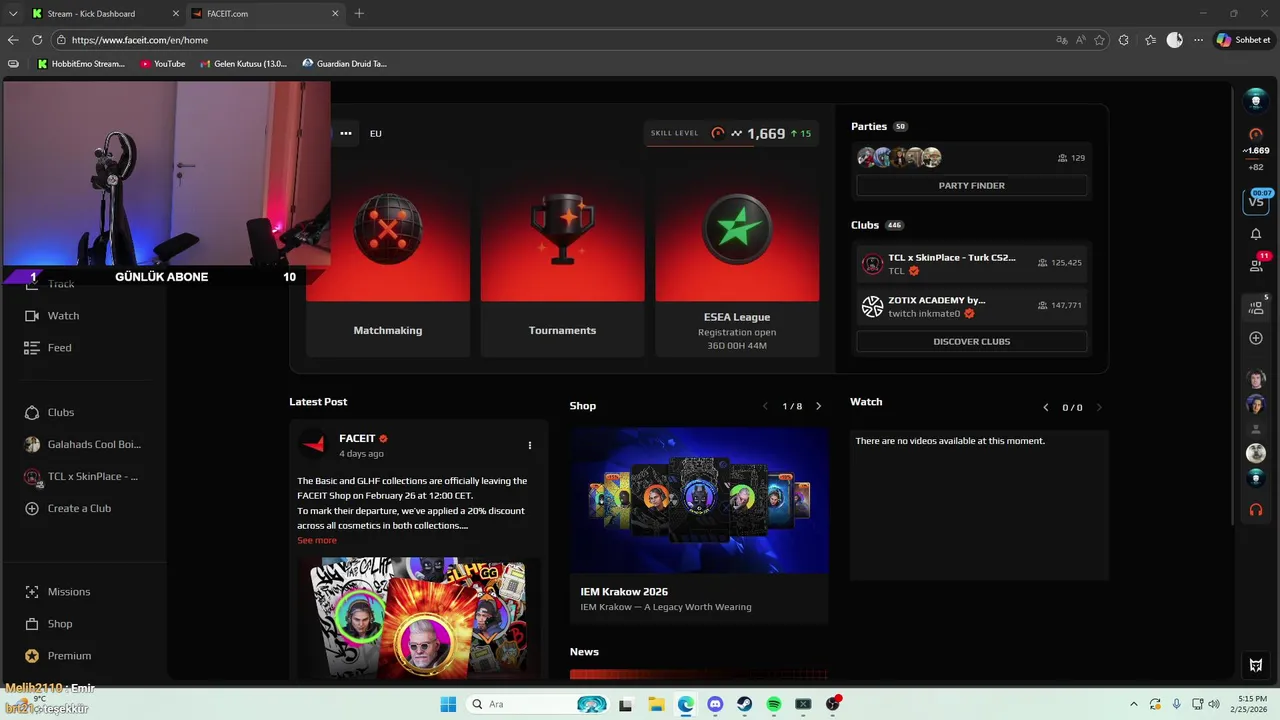
Task: Open Gelen Kutusu bookmark
Action: point(243,64)
